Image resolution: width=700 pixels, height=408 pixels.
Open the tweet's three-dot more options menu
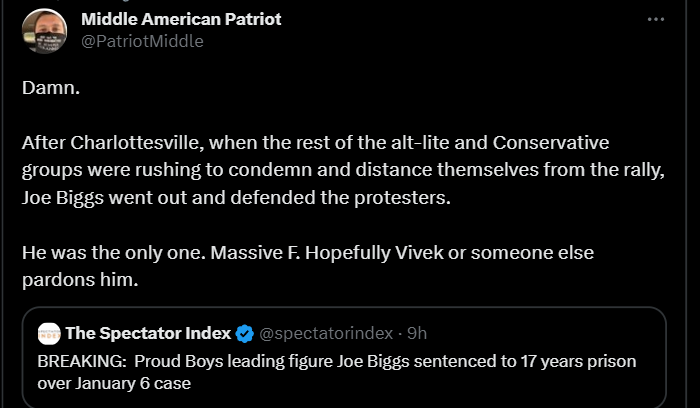[x=655, y=20]
